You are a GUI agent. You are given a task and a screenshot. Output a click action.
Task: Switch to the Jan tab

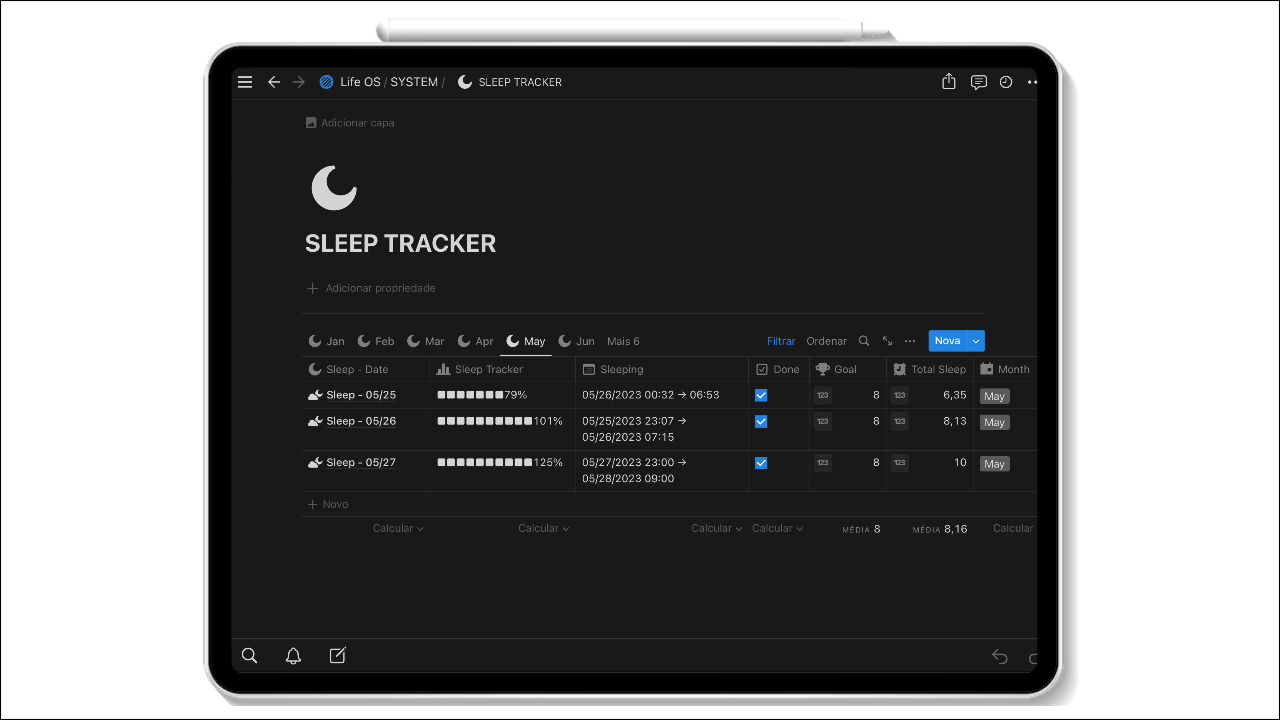click(326, 341)
